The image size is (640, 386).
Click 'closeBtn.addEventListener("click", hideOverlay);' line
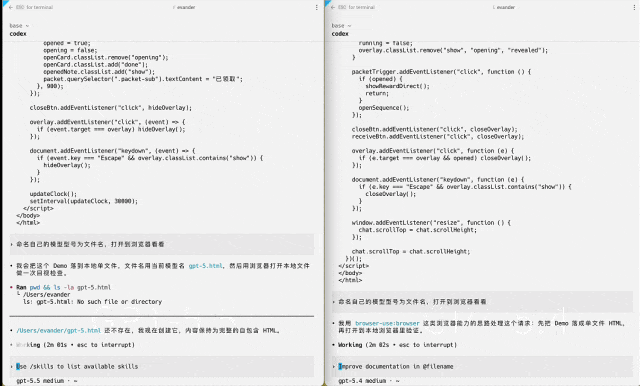111,108
